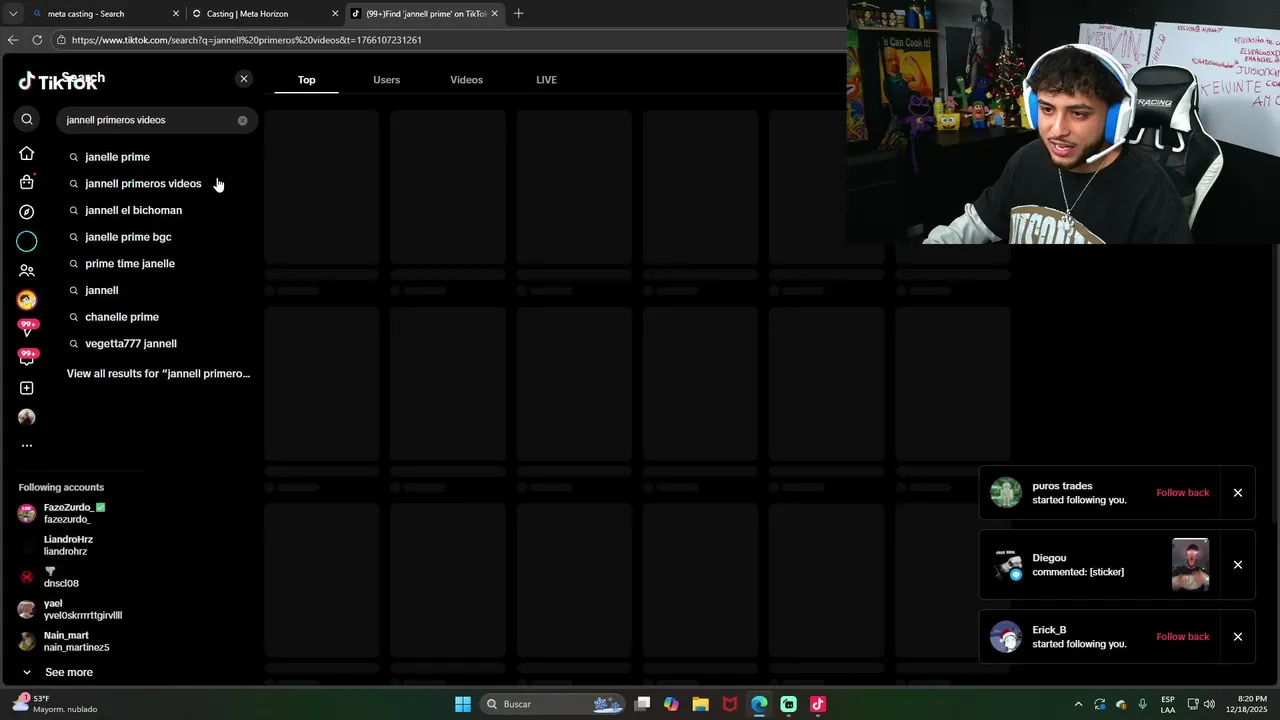The width and height of the screenshot is (1280, 720).
Task: Click the search box containing 'jannell primeros videos'
Action: click(x=157, y=120)
